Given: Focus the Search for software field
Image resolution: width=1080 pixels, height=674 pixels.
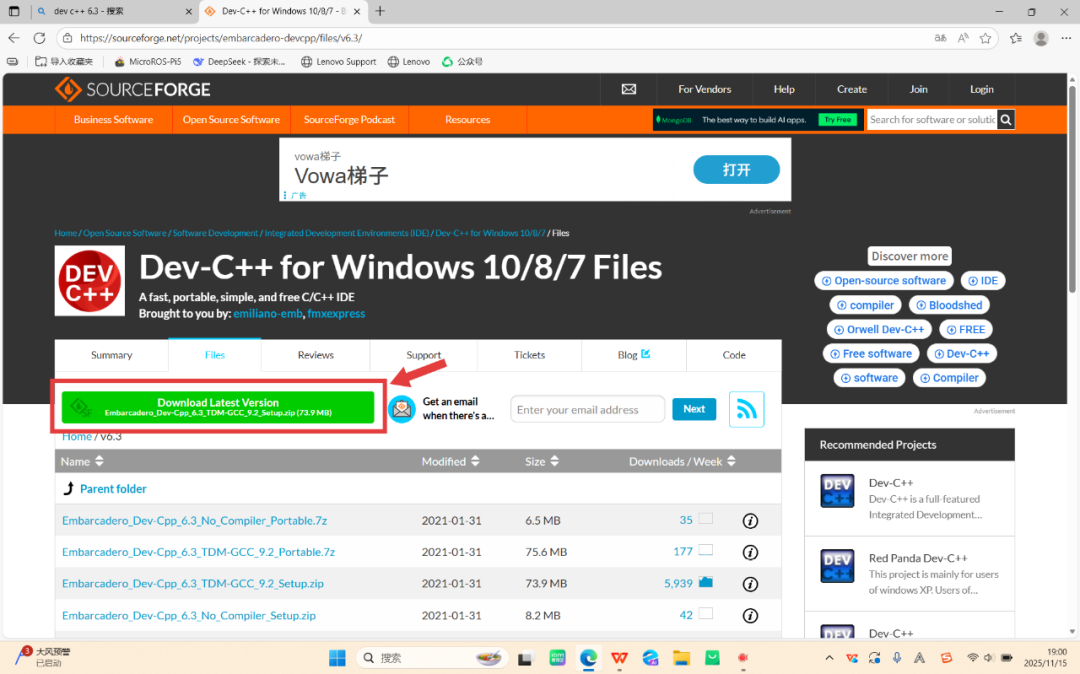Looking at the screenshot, I should coord(932,120).
